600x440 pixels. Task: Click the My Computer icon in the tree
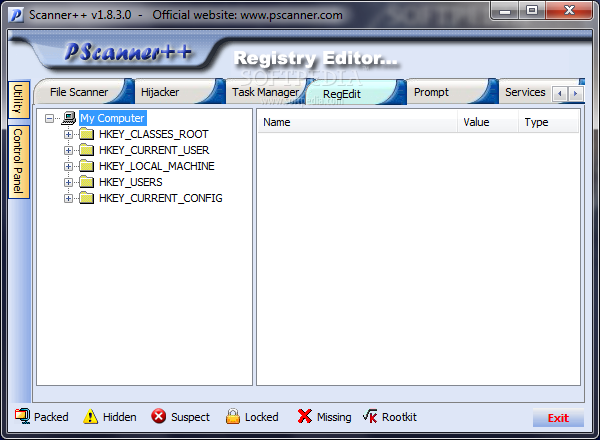[69, 118]
